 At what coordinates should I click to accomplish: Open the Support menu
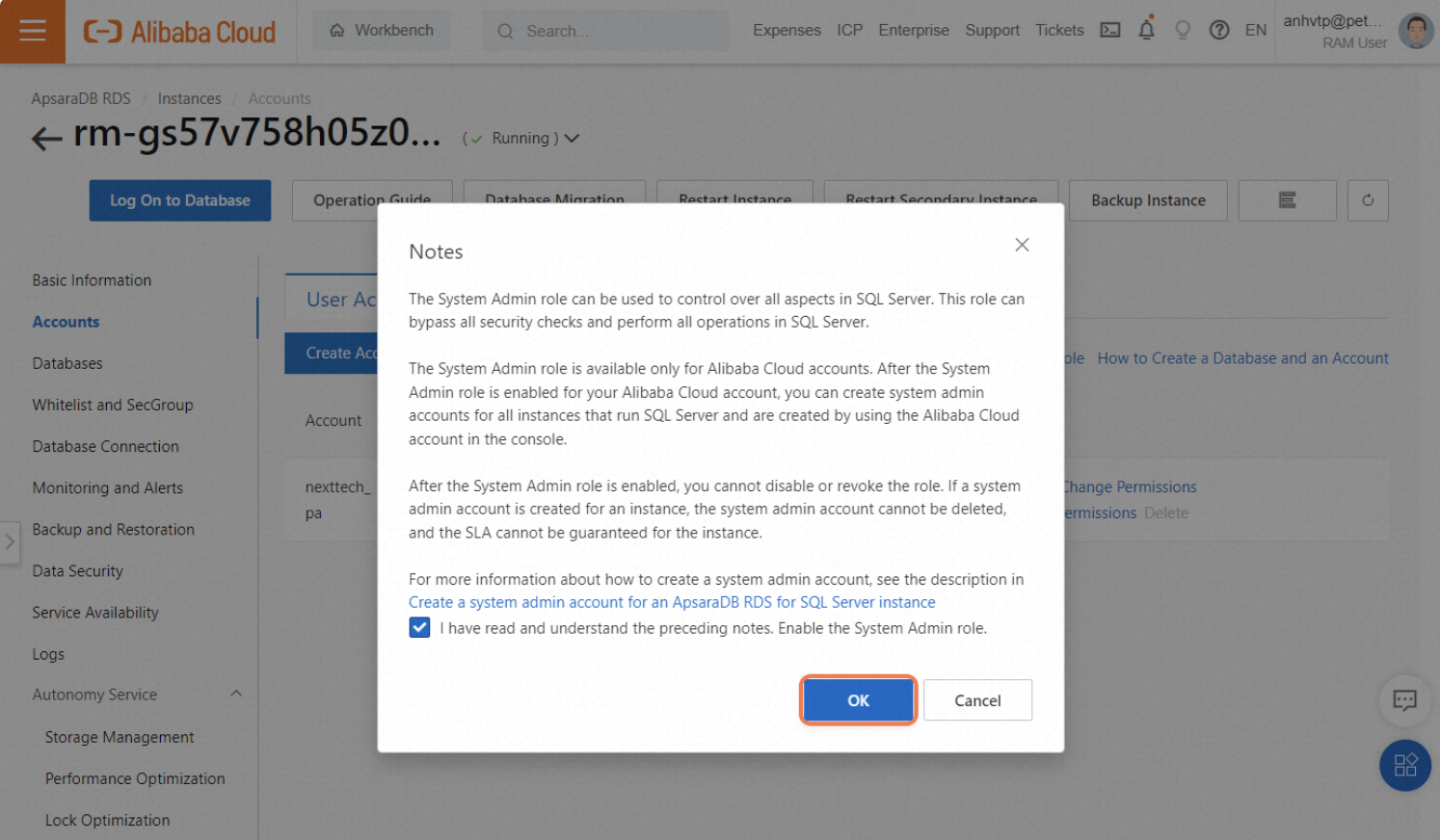[992, 30]
